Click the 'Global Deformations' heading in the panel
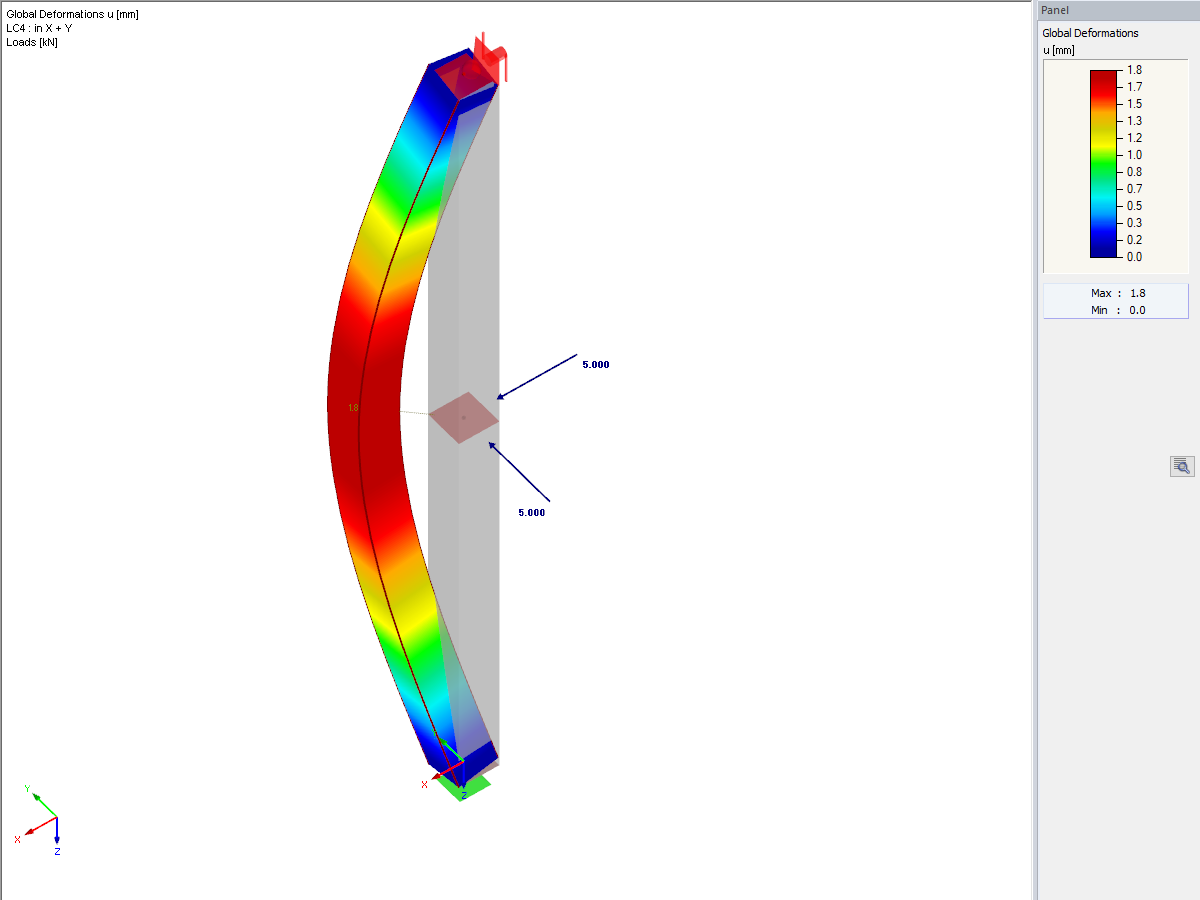 pos(1090,33)
